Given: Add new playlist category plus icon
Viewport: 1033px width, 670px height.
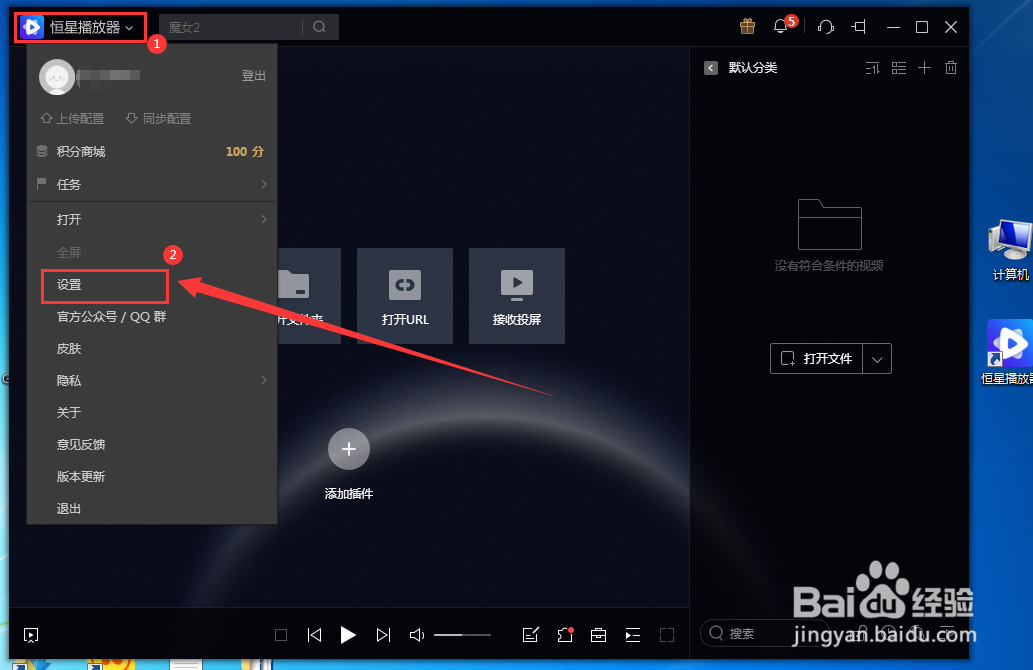Looking at the screenshot, I should pos(924,67).
